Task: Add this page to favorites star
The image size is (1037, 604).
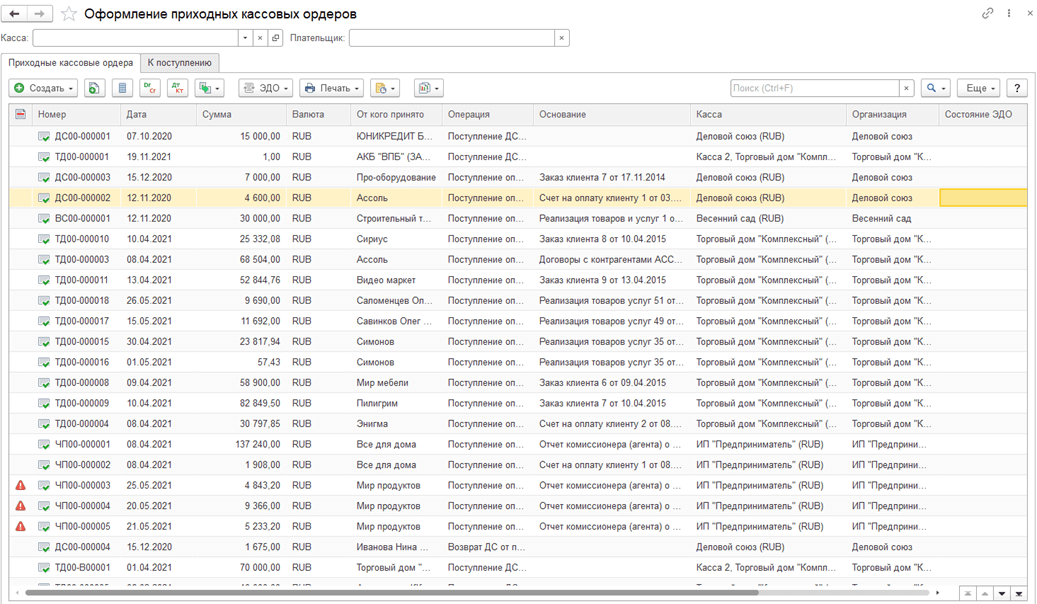Action: [69, 14]
